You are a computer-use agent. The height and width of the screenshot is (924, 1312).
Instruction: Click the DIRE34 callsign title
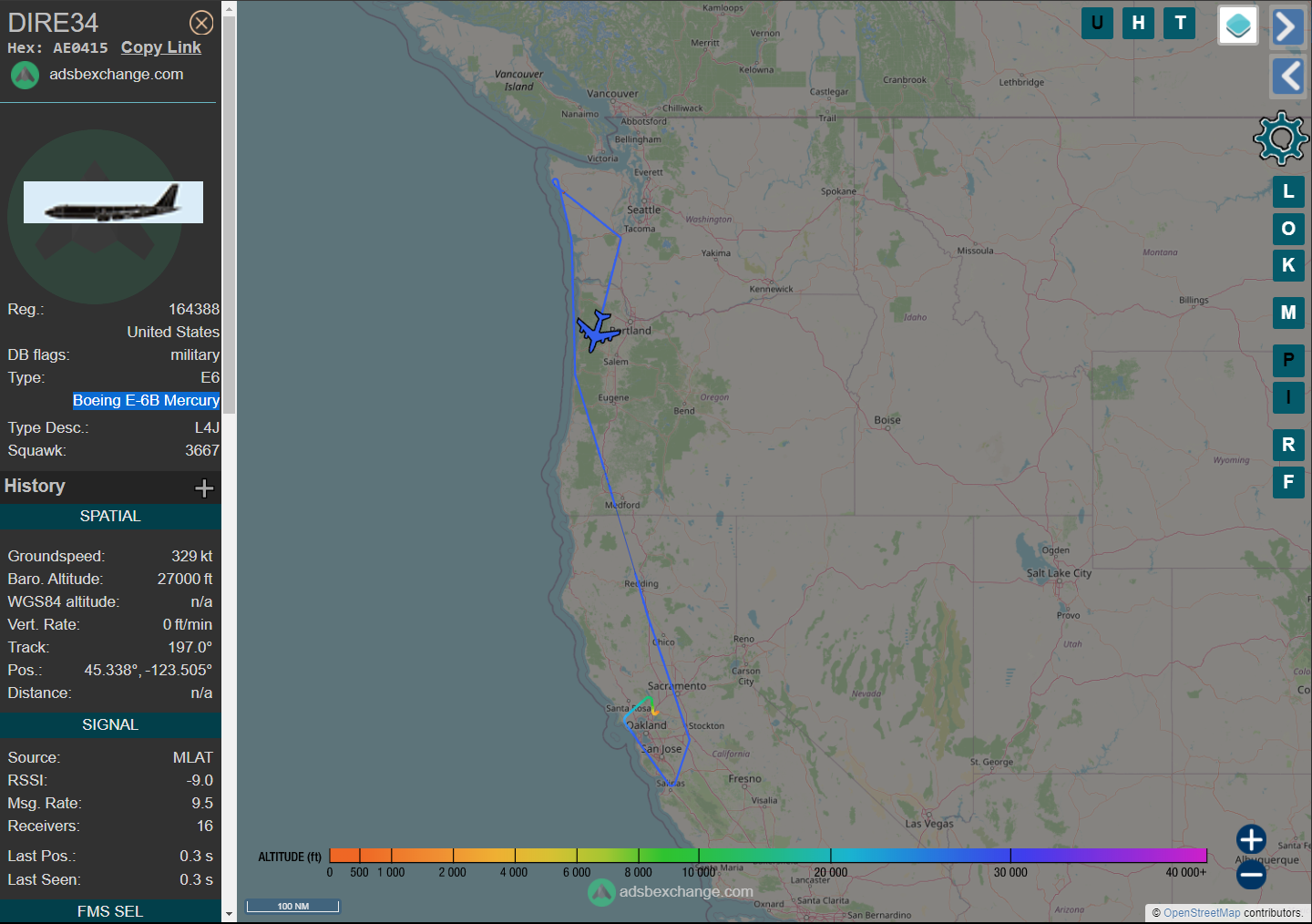53,23
